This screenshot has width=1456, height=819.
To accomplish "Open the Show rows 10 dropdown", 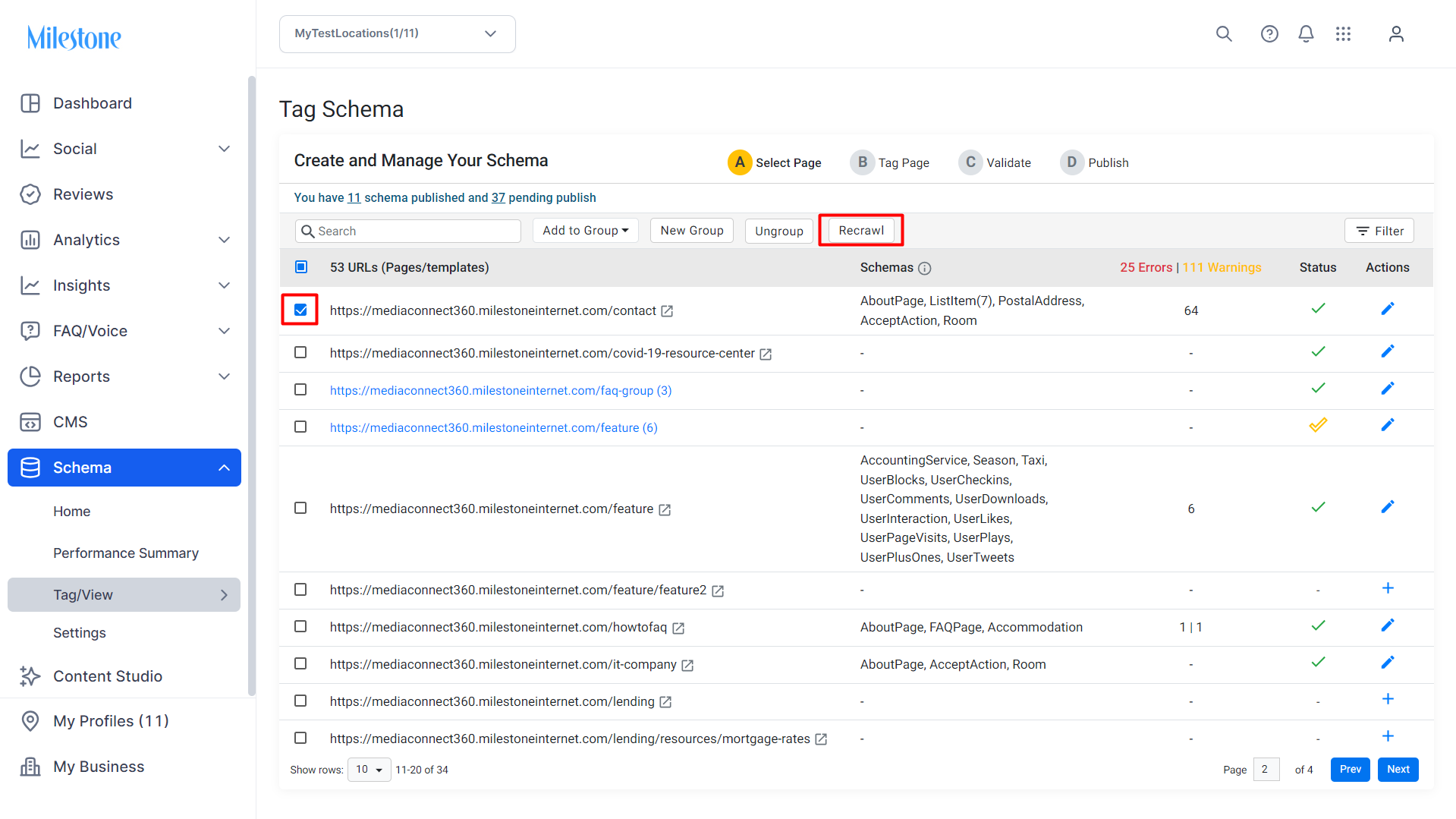I will coord(369,770).
